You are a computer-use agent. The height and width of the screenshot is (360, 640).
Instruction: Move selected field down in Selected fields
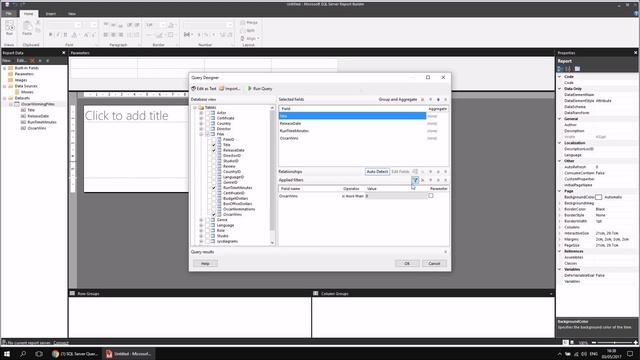coord(438,100)
